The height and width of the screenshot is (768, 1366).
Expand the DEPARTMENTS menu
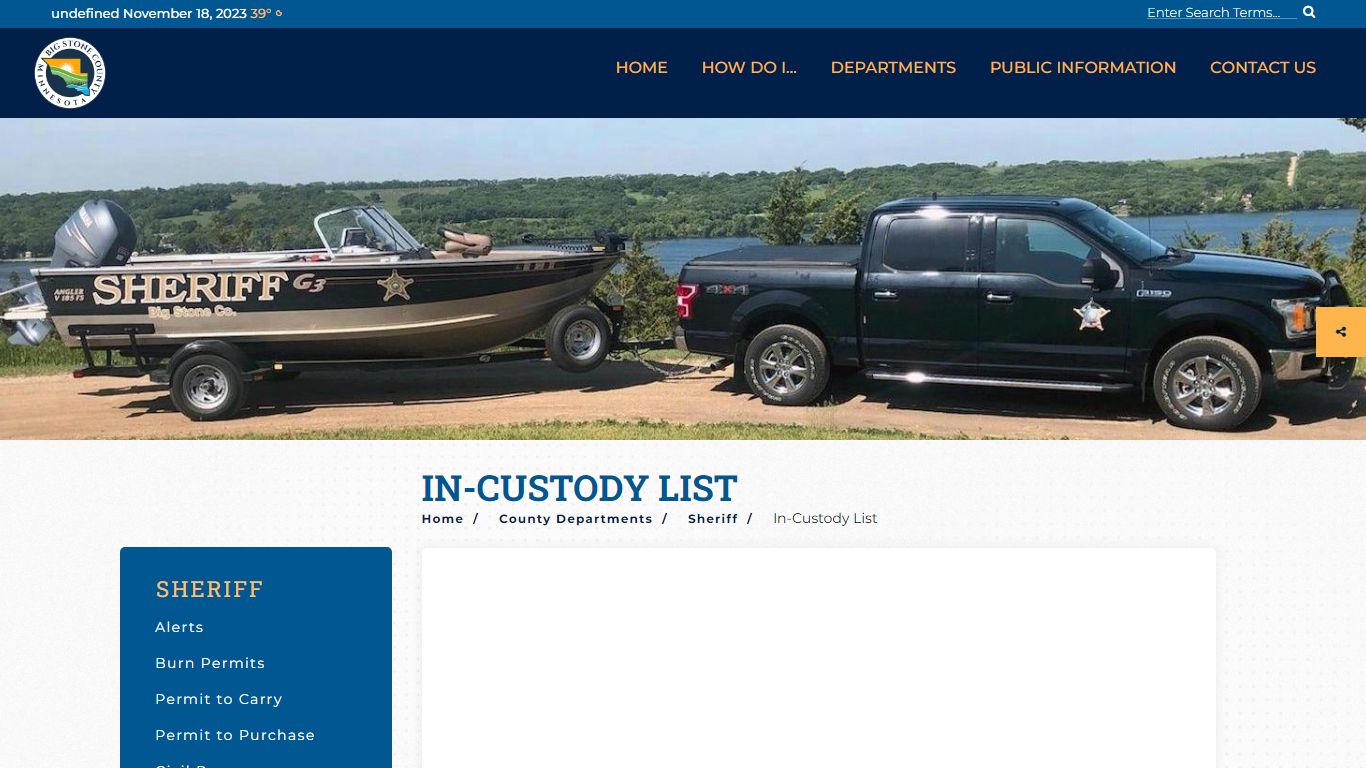893,68
